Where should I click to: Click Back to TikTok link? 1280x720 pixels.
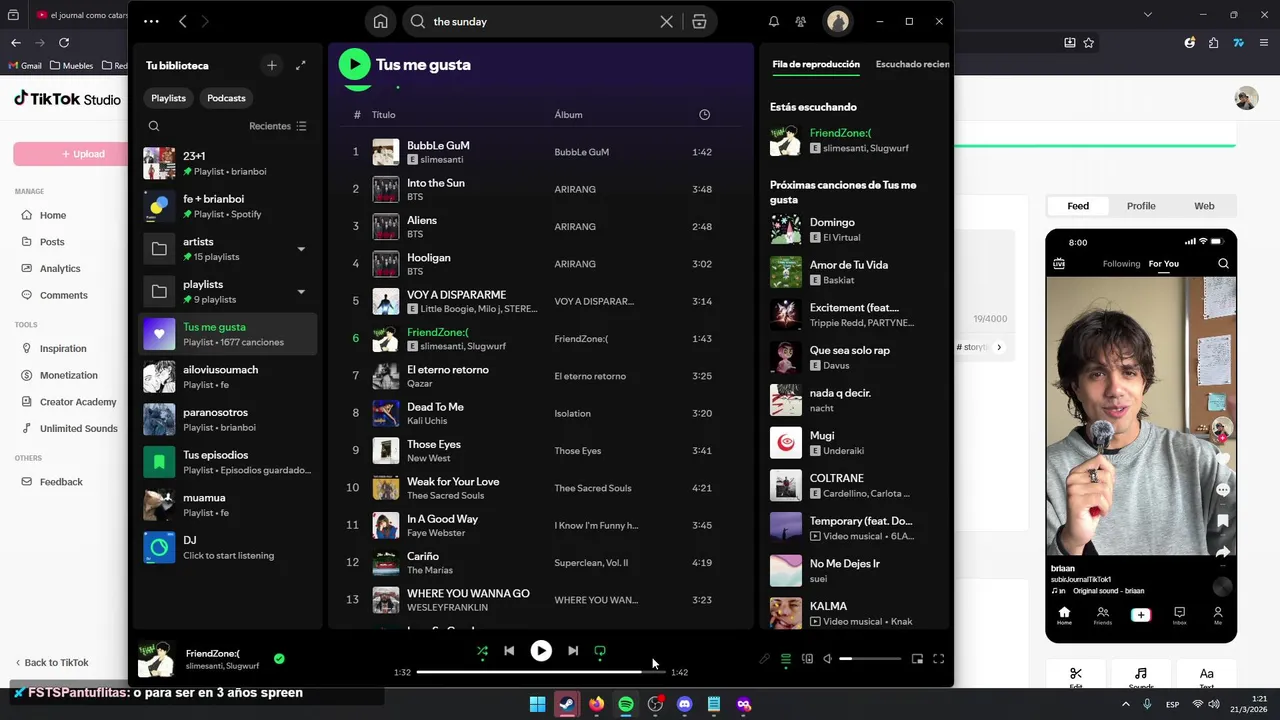tap(52, 662)
